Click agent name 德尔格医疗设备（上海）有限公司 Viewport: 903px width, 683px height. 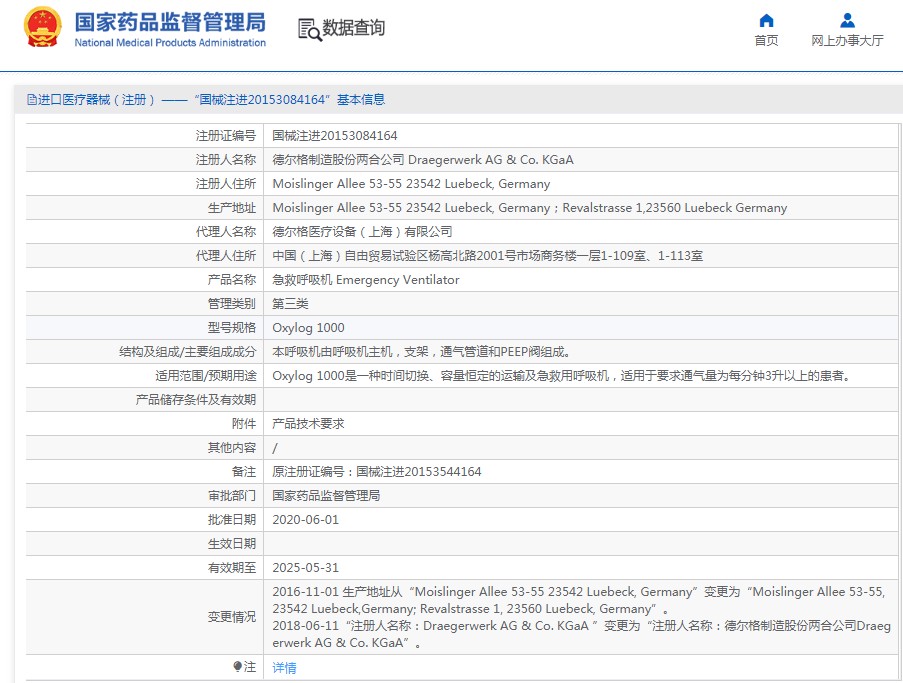point(362,232)
